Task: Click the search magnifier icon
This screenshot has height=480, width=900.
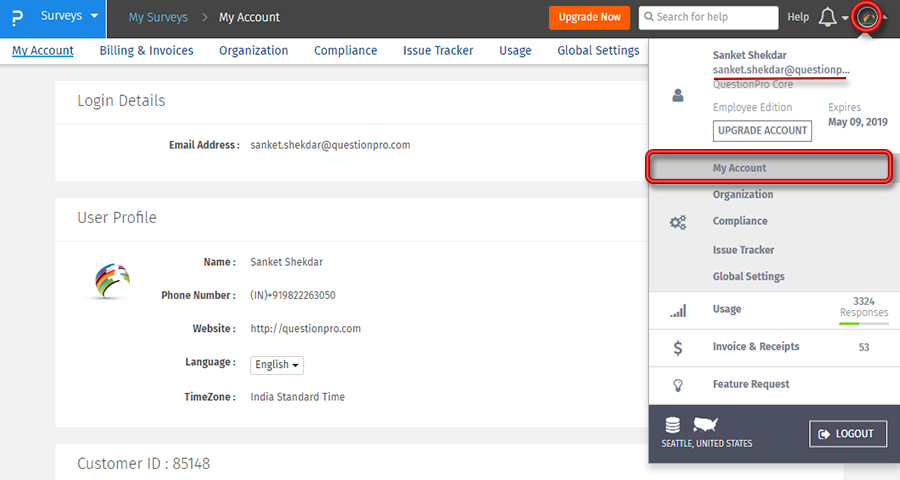Action: 649,17
